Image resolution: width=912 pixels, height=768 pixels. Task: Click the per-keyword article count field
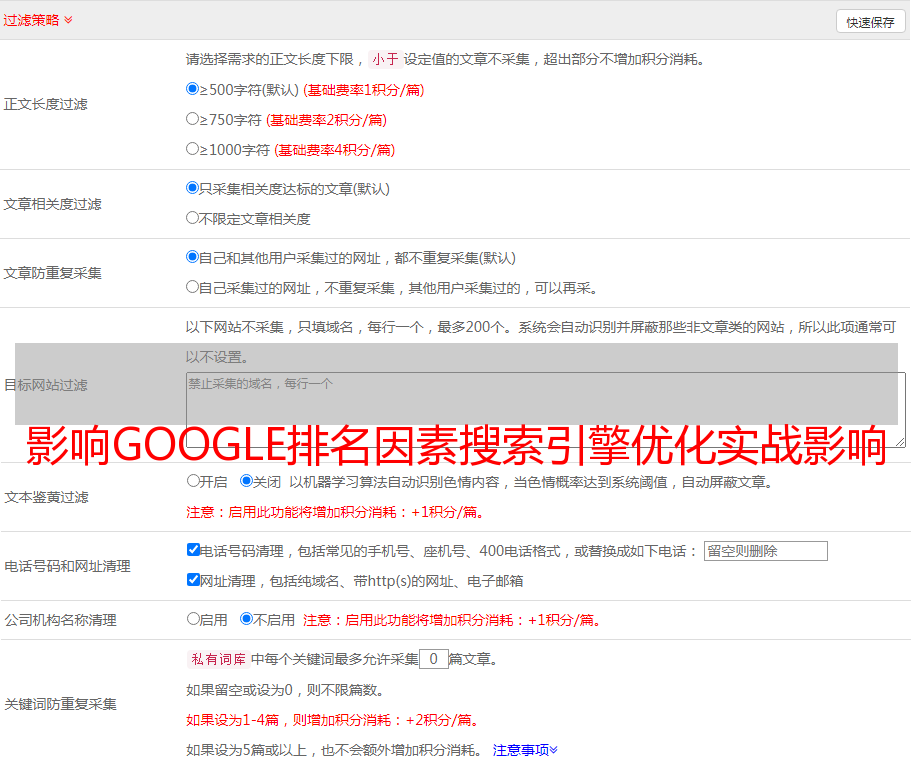point(434,659)
